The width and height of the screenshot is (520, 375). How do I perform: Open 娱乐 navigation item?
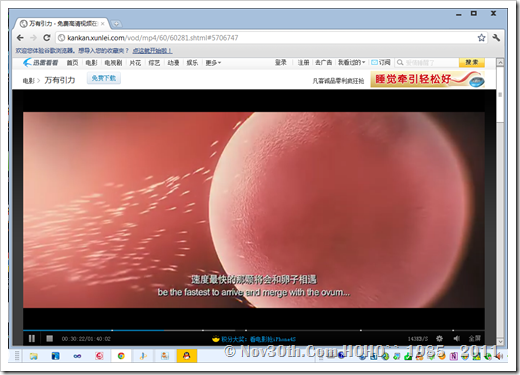coord(192,63)
